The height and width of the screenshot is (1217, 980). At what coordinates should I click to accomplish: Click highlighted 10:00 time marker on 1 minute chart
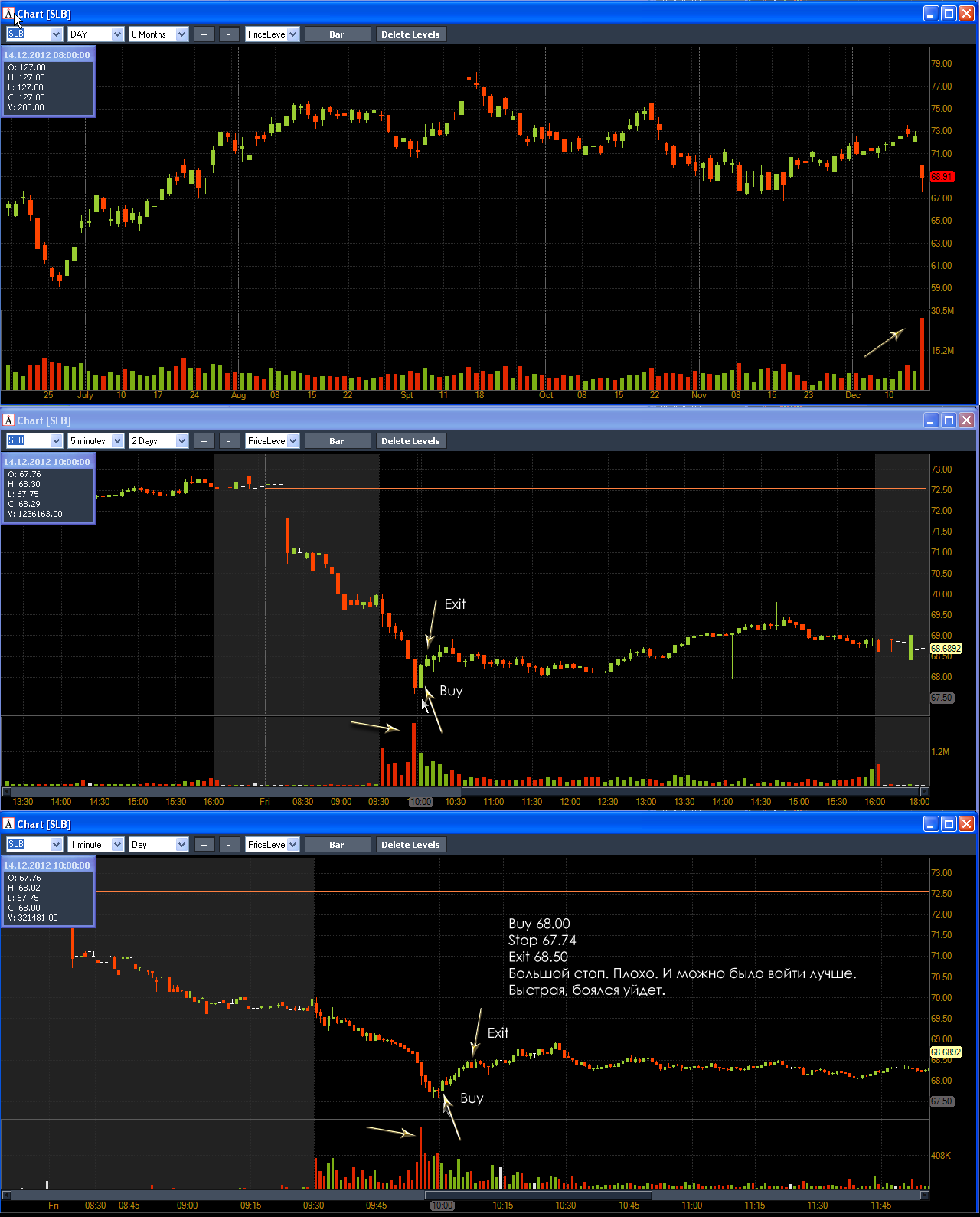click(442, 1206)
